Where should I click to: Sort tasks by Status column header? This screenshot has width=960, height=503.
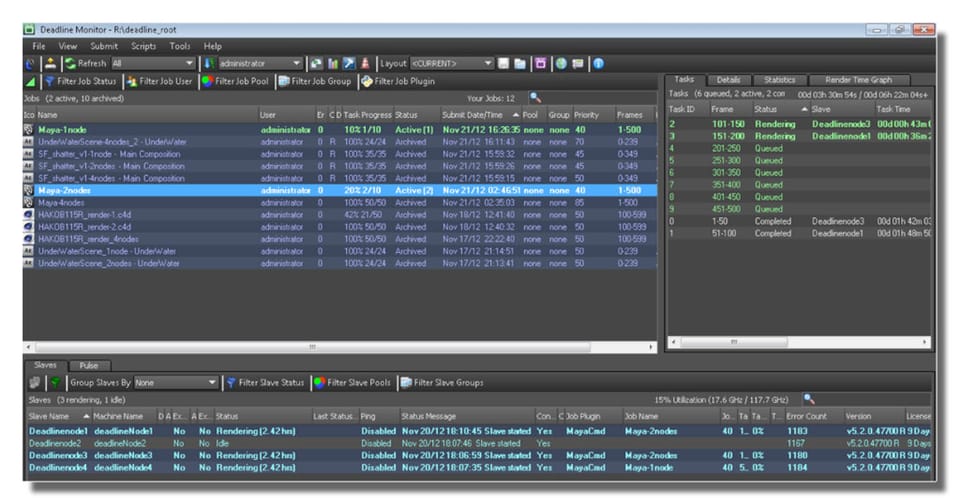click(x=780, y=110)
